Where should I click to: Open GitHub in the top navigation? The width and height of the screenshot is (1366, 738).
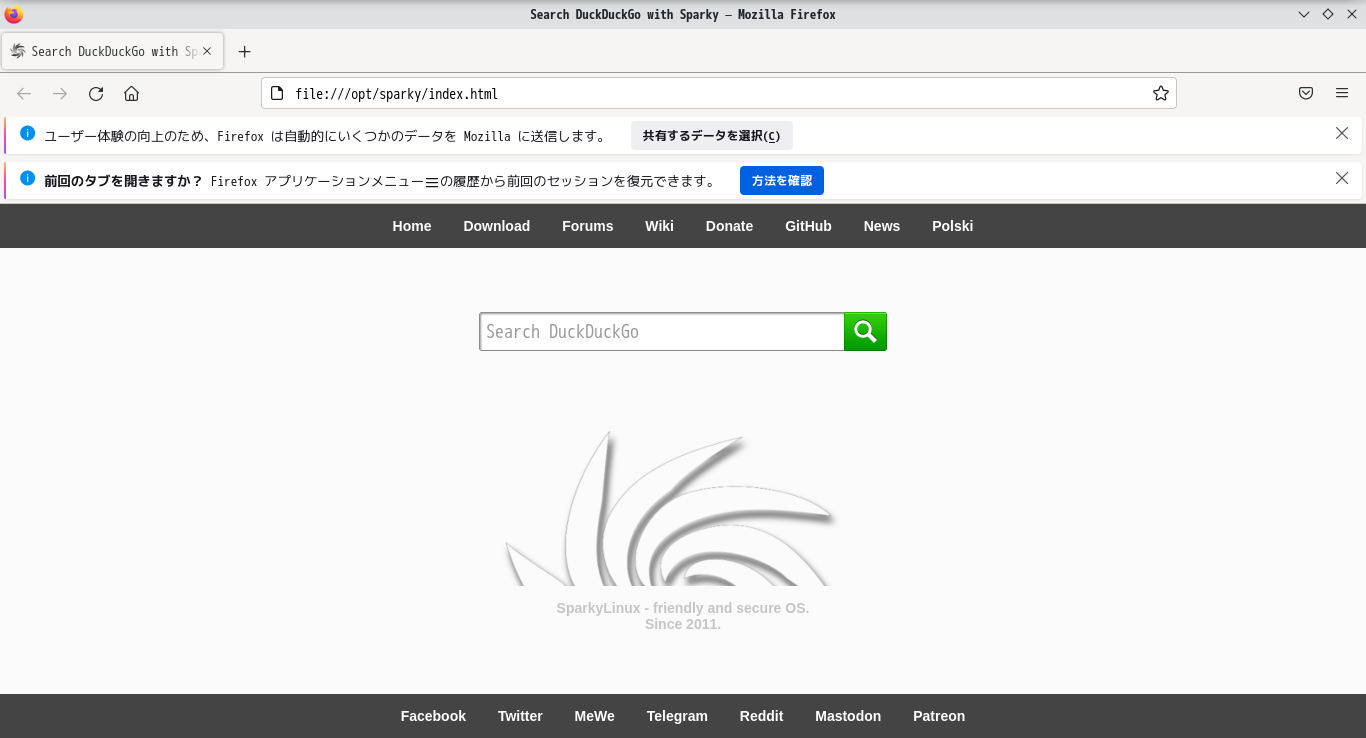coord(808,226)
